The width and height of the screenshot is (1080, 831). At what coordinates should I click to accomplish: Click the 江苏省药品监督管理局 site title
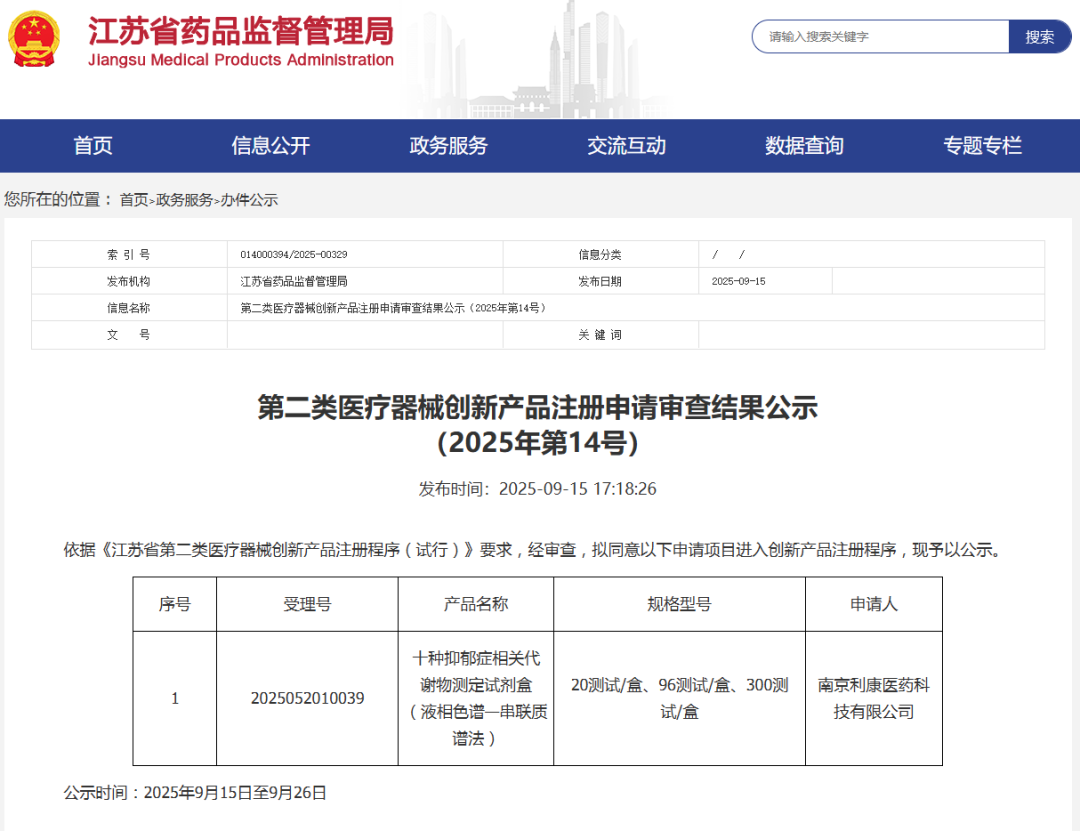tap(241, 32)
